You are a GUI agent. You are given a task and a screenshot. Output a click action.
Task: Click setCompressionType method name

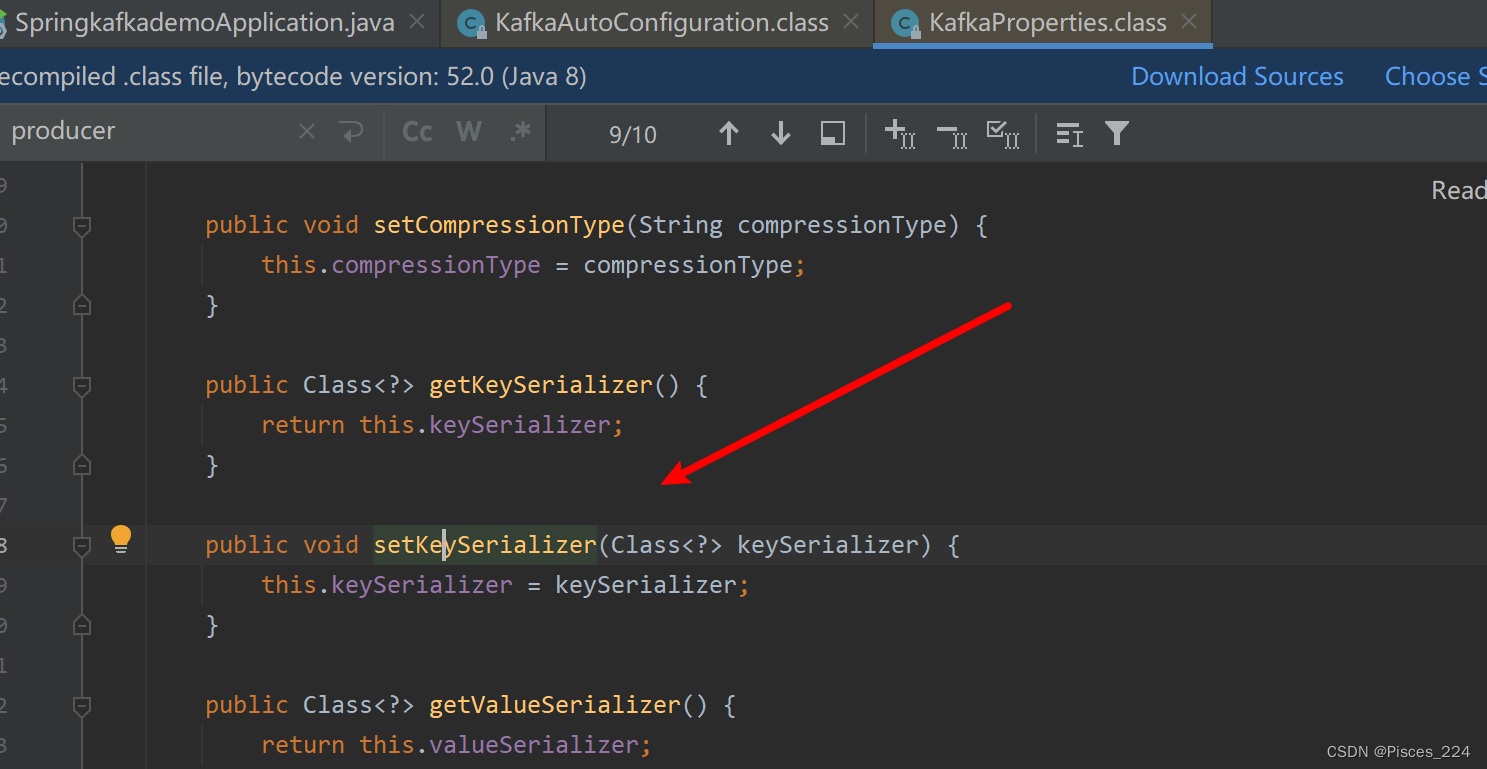(499, 225)
